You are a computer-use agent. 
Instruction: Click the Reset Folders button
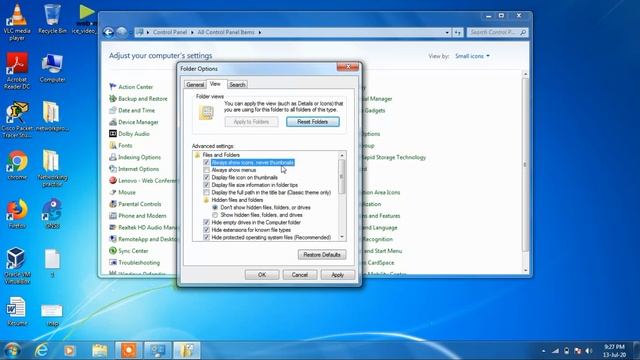tap(313, 122)
